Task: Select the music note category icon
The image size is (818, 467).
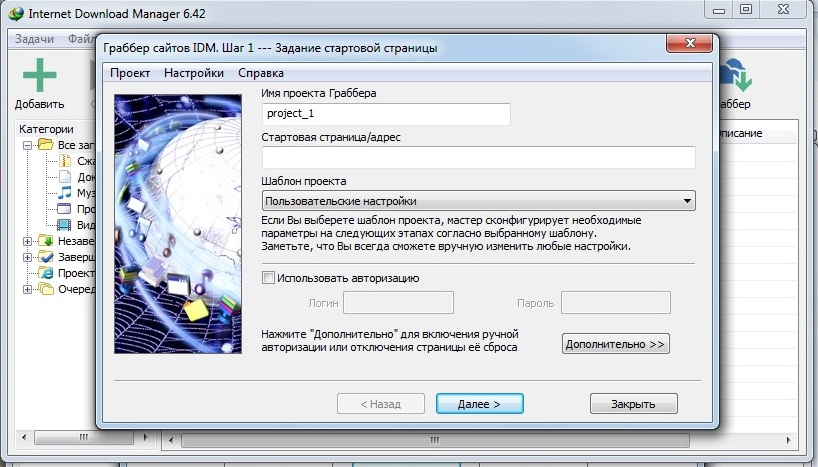Action: [65, 193]
